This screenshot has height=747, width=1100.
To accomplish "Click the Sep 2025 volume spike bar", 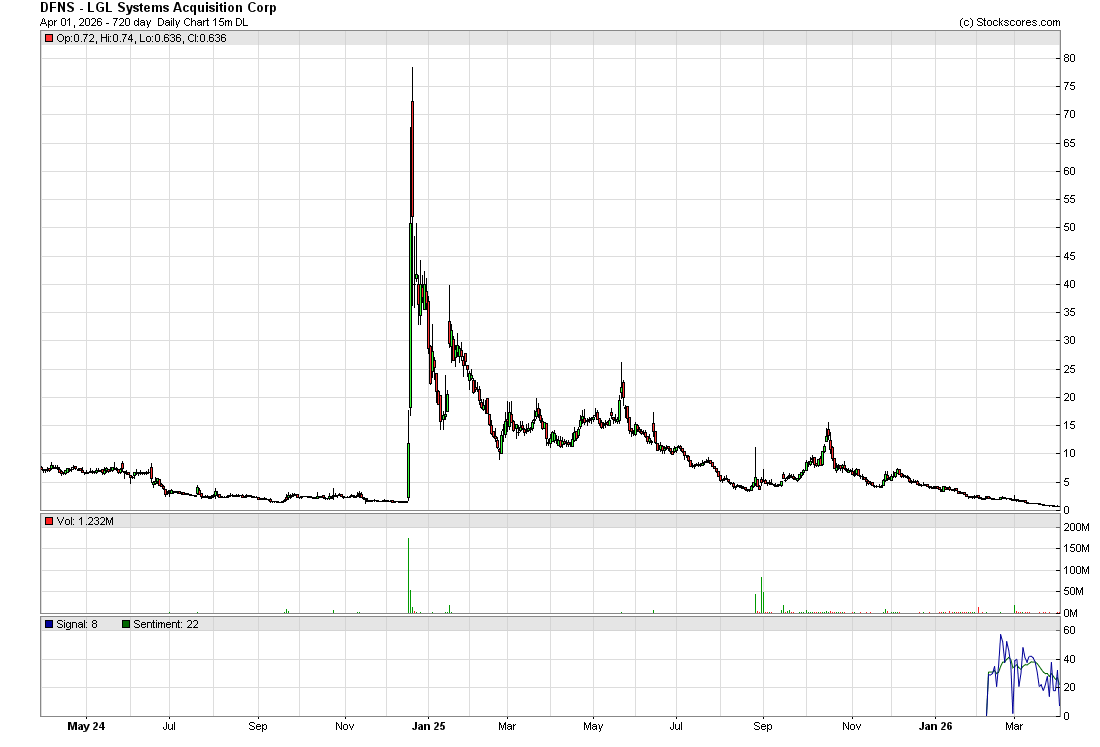I will pyautogui.click(x=761, y=595).
